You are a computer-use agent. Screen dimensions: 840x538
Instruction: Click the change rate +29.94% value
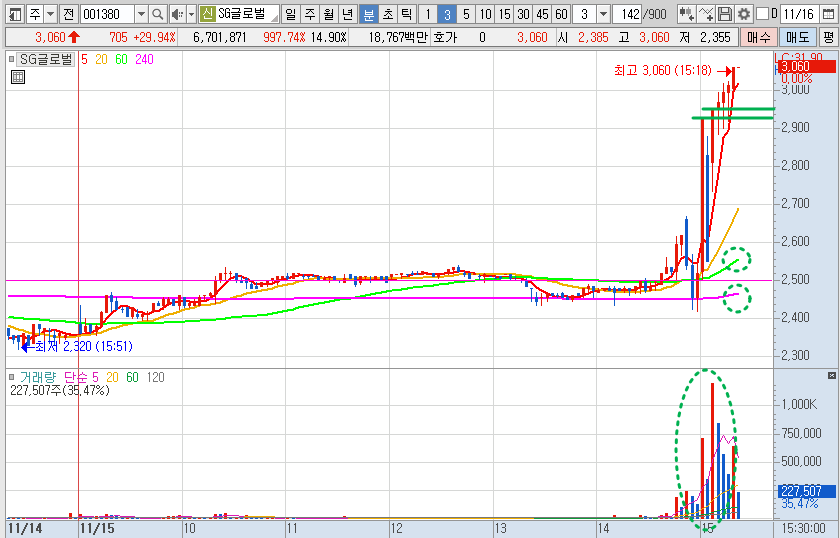pos(154,37)
